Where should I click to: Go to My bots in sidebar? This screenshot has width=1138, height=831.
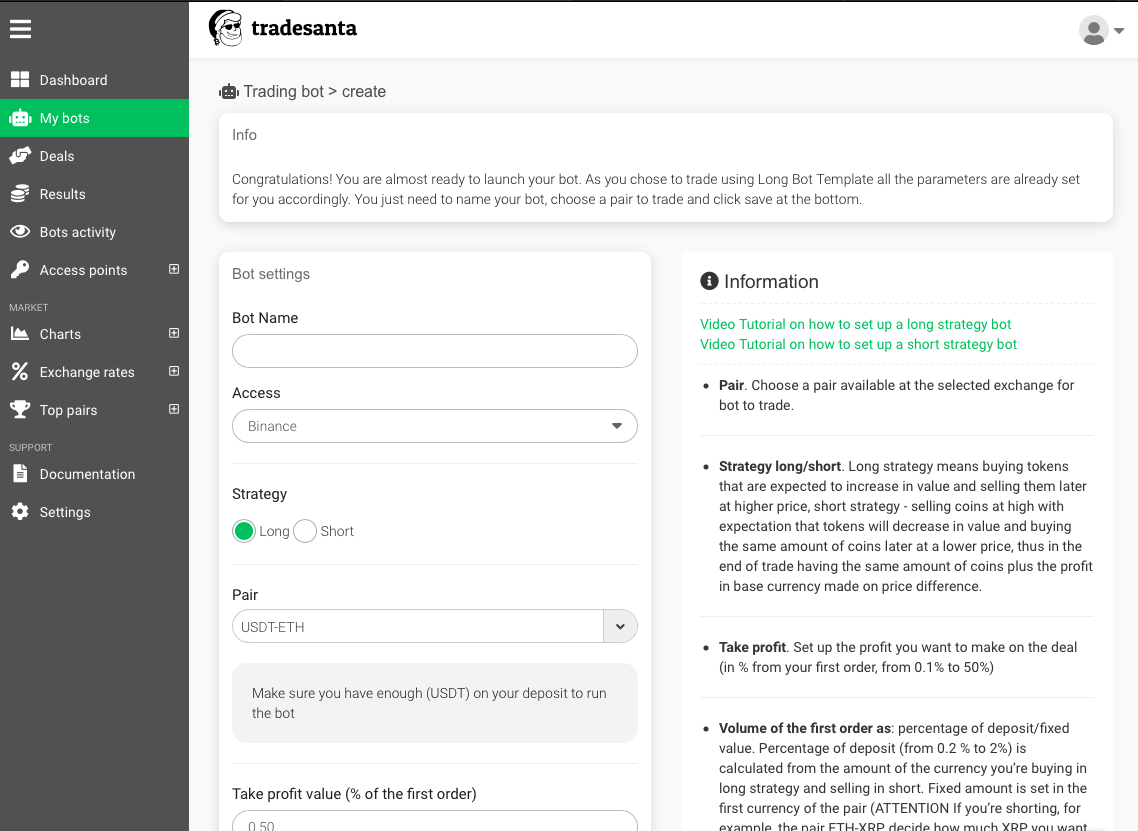coord(65,118)
